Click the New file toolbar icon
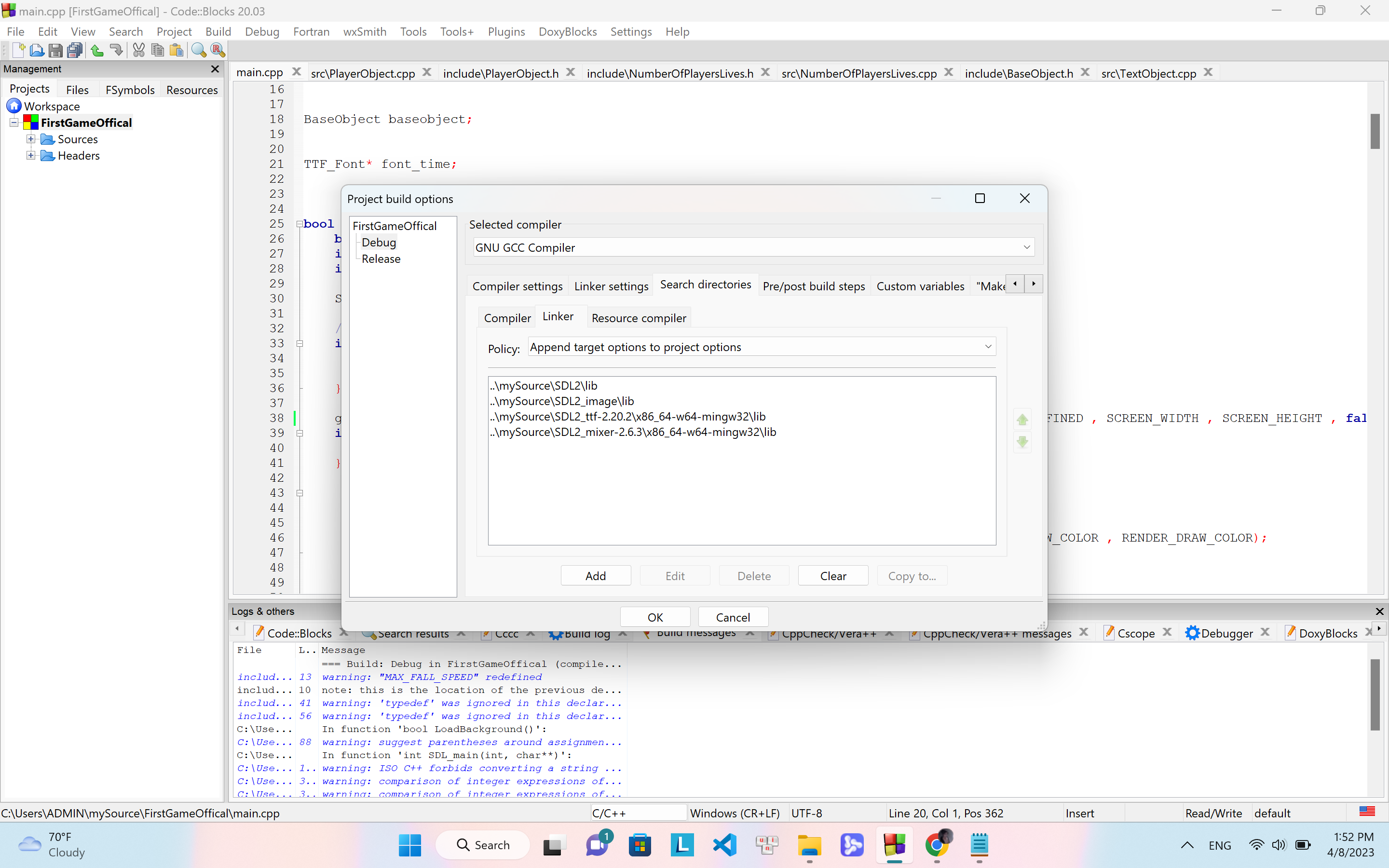Viewport: 1389px width, 868px height. coord(18,51)
